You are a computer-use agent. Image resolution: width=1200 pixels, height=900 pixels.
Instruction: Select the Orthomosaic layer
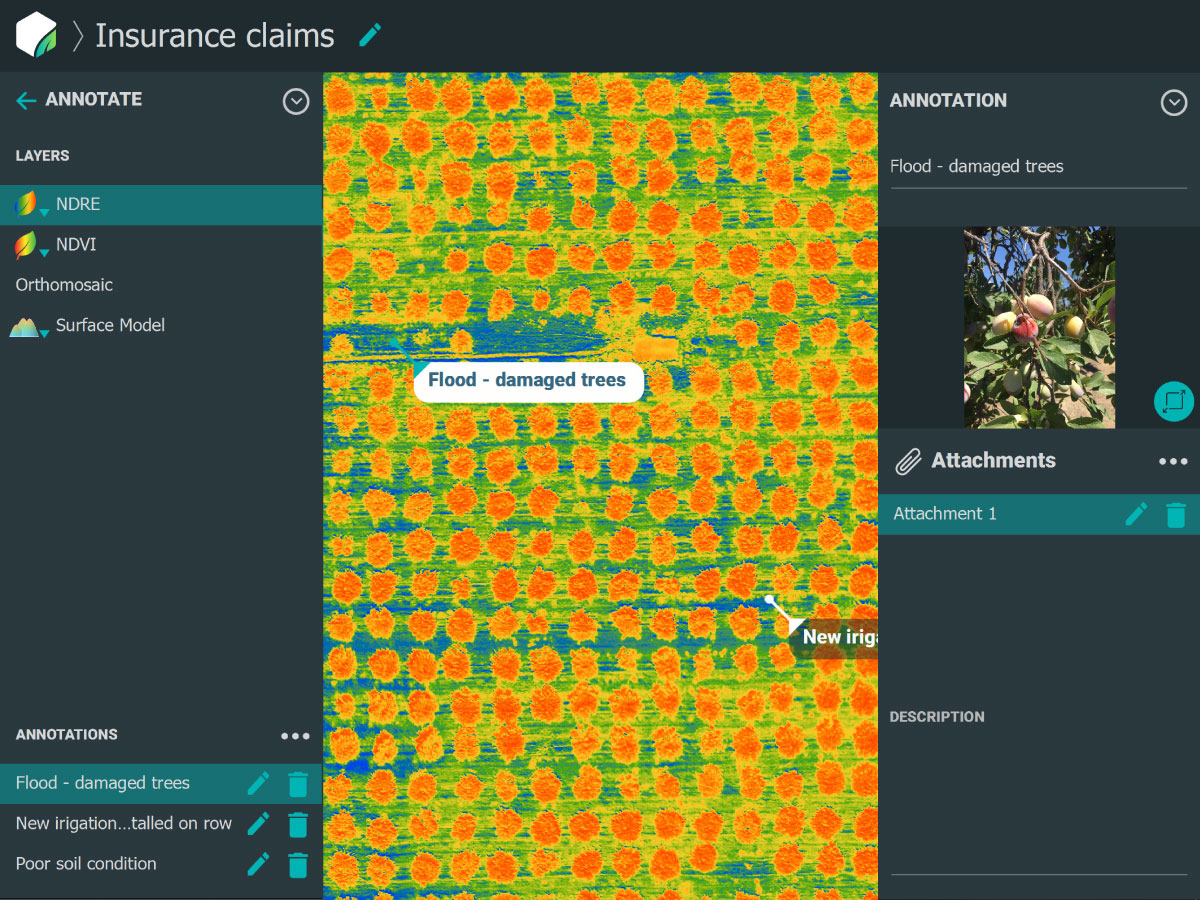click(64, 285)
